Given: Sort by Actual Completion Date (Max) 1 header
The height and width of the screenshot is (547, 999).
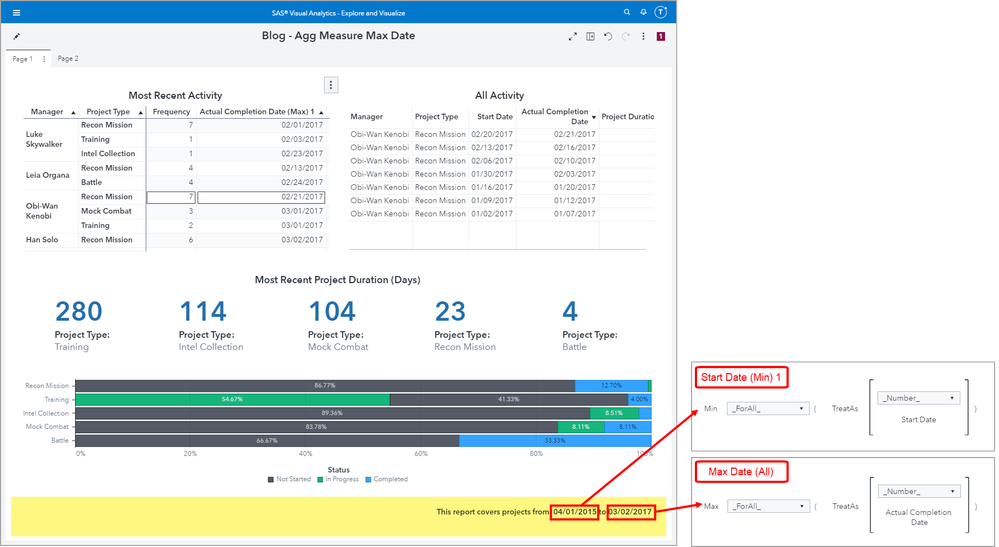Looking at the screenshot, I should tap(257, 111).
